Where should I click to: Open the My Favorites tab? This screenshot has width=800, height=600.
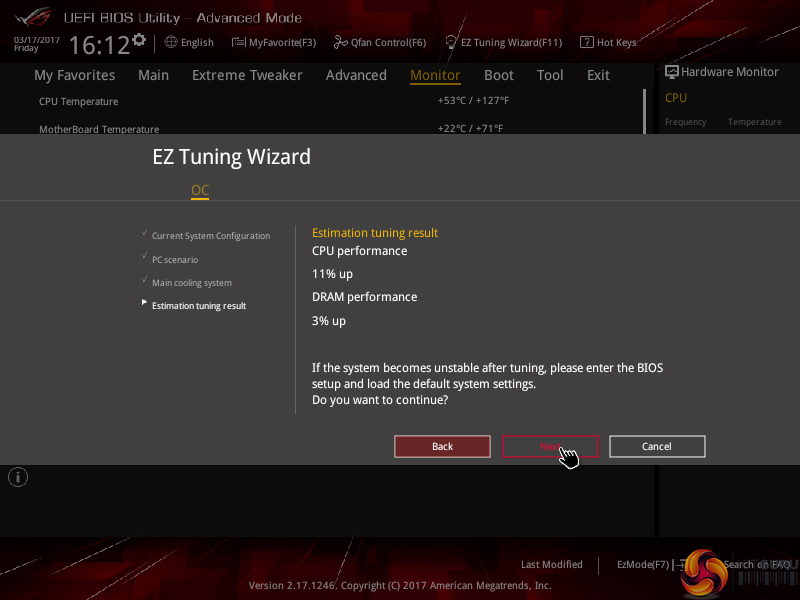(x=74, y=76)
